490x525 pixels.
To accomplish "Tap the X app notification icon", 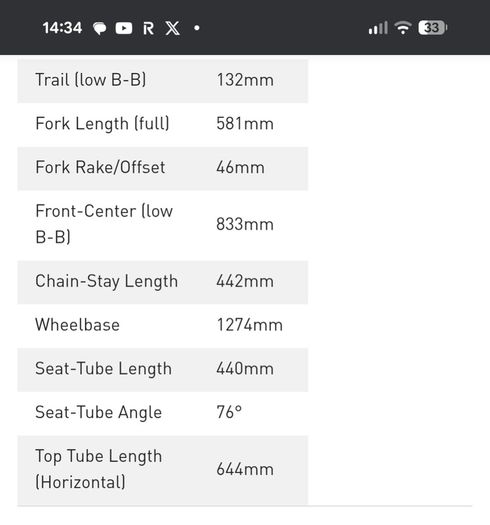I will (x=173, y=28).
